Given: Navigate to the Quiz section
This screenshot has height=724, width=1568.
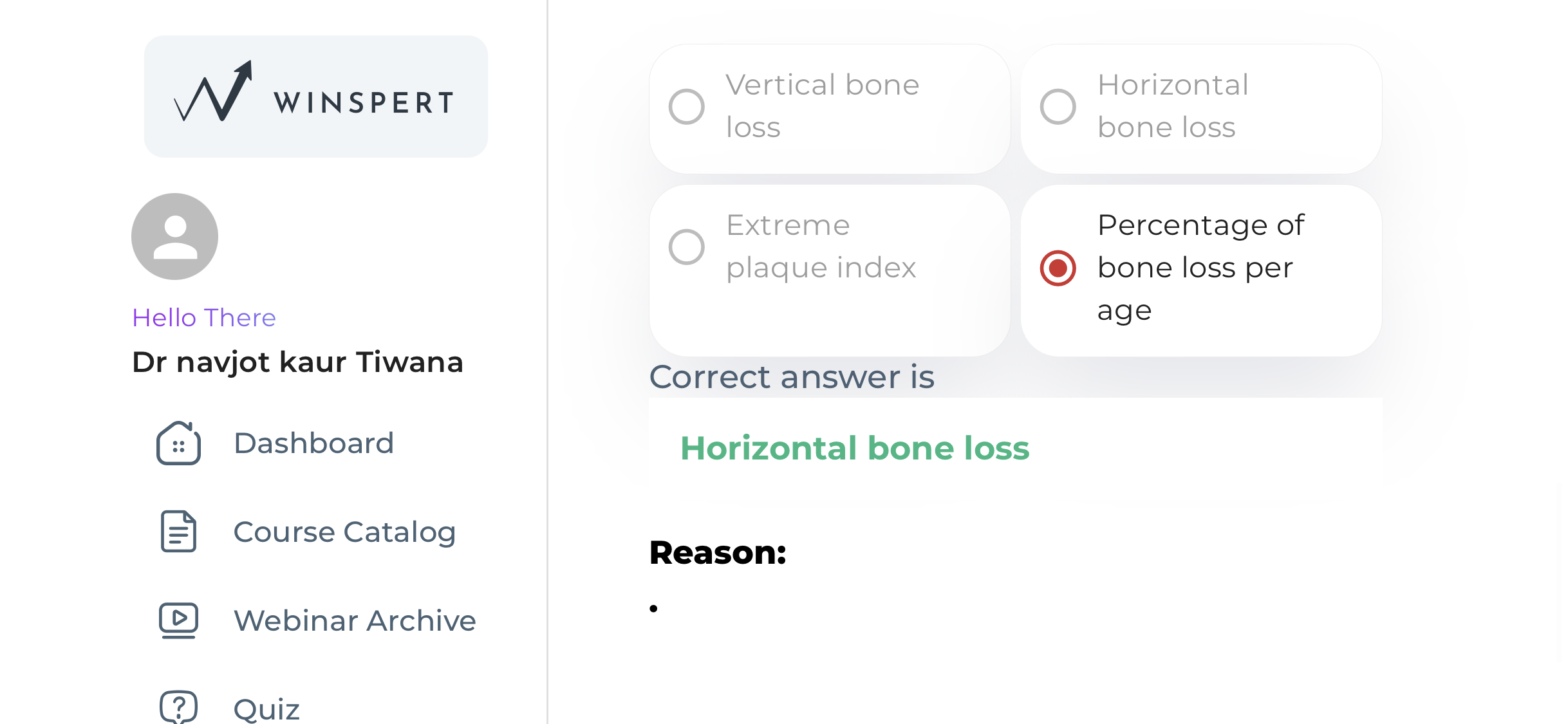Looking at the screenshot, I should (x=266, y=709).
